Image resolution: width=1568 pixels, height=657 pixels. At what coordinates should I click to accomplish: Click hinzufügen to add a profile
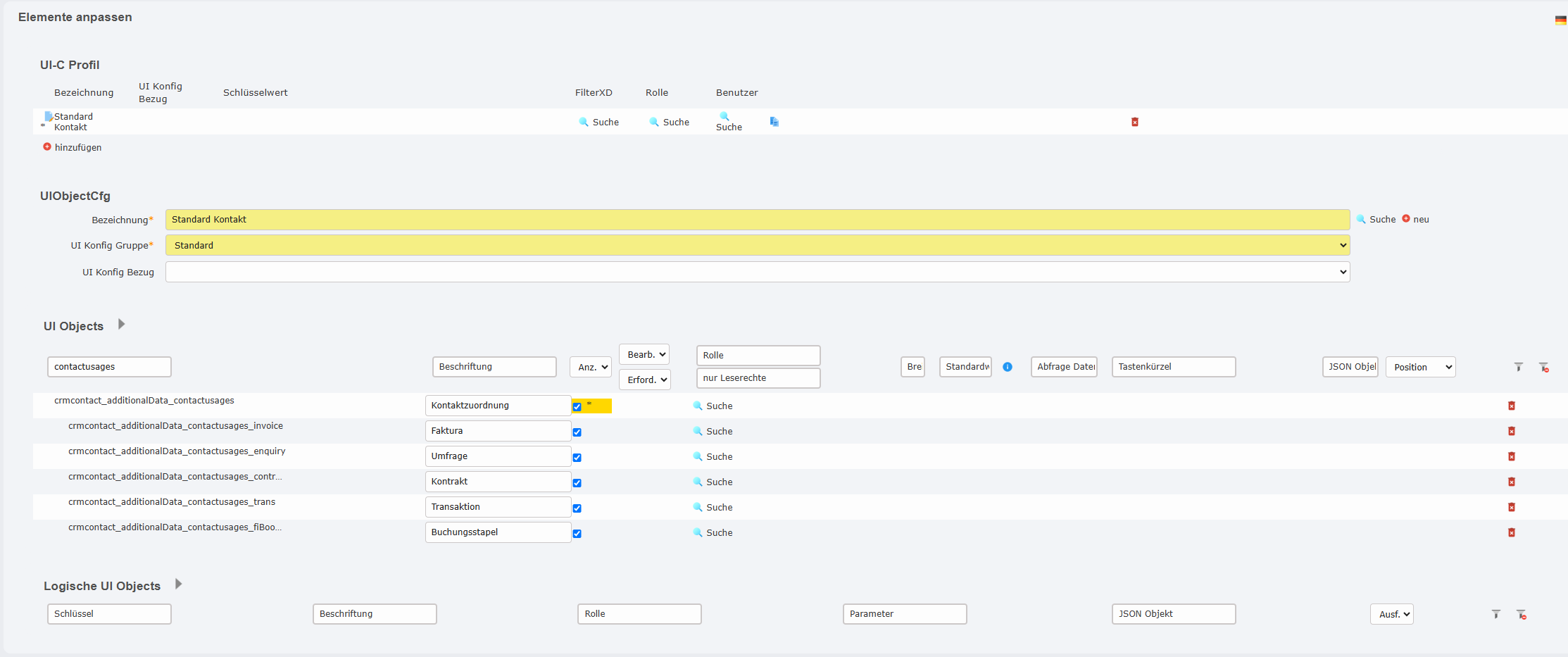coord(77,147)
